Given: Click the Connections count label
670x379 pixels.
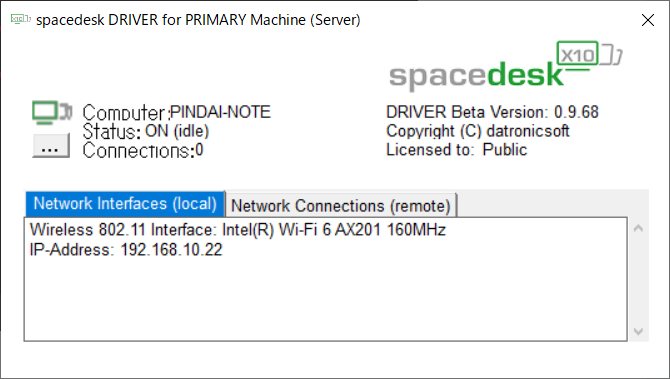Looking at the screenshot, I should click(x=143, y=150).
